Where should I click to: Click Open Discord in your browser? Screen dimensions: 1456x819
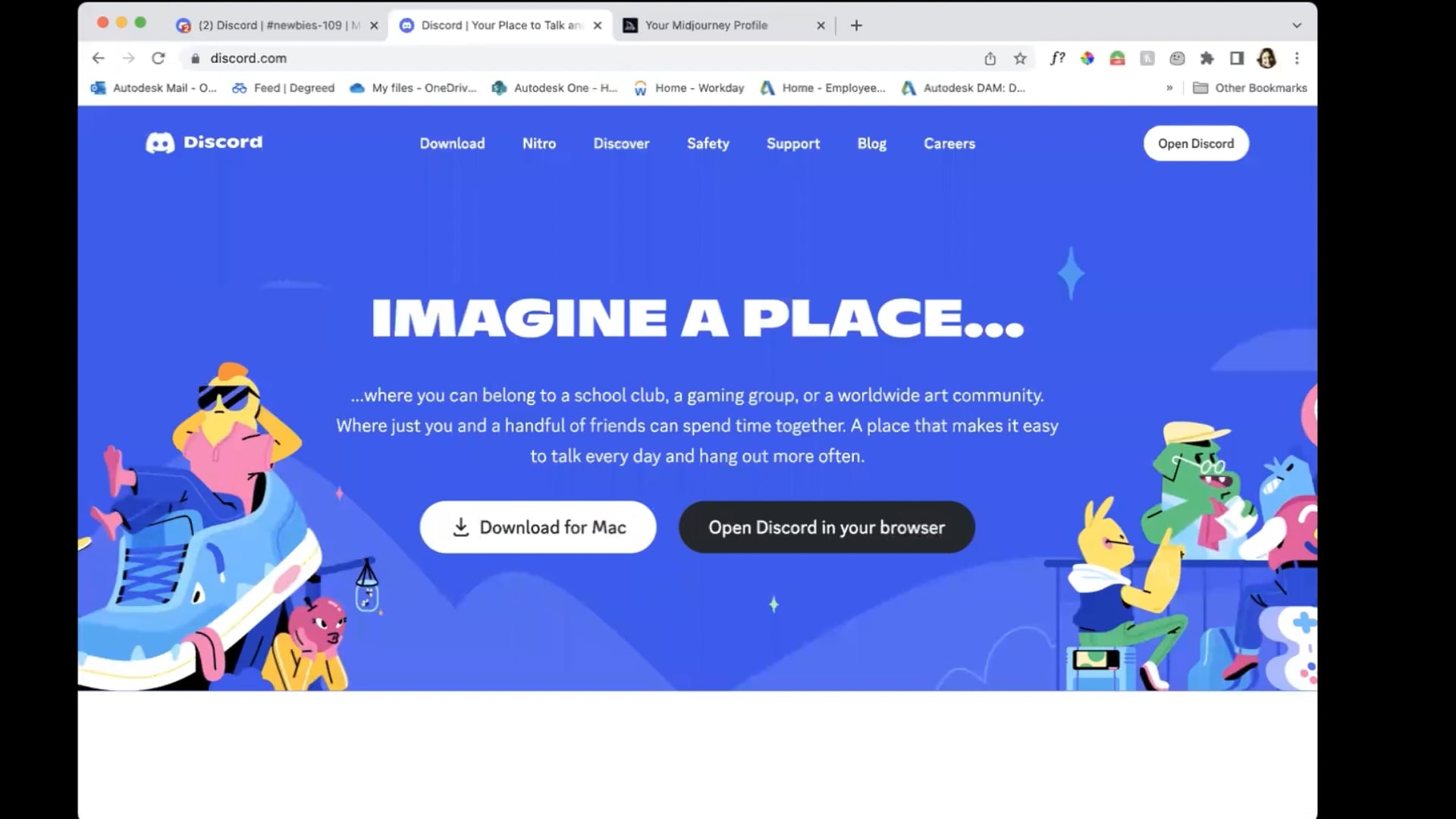827,527
